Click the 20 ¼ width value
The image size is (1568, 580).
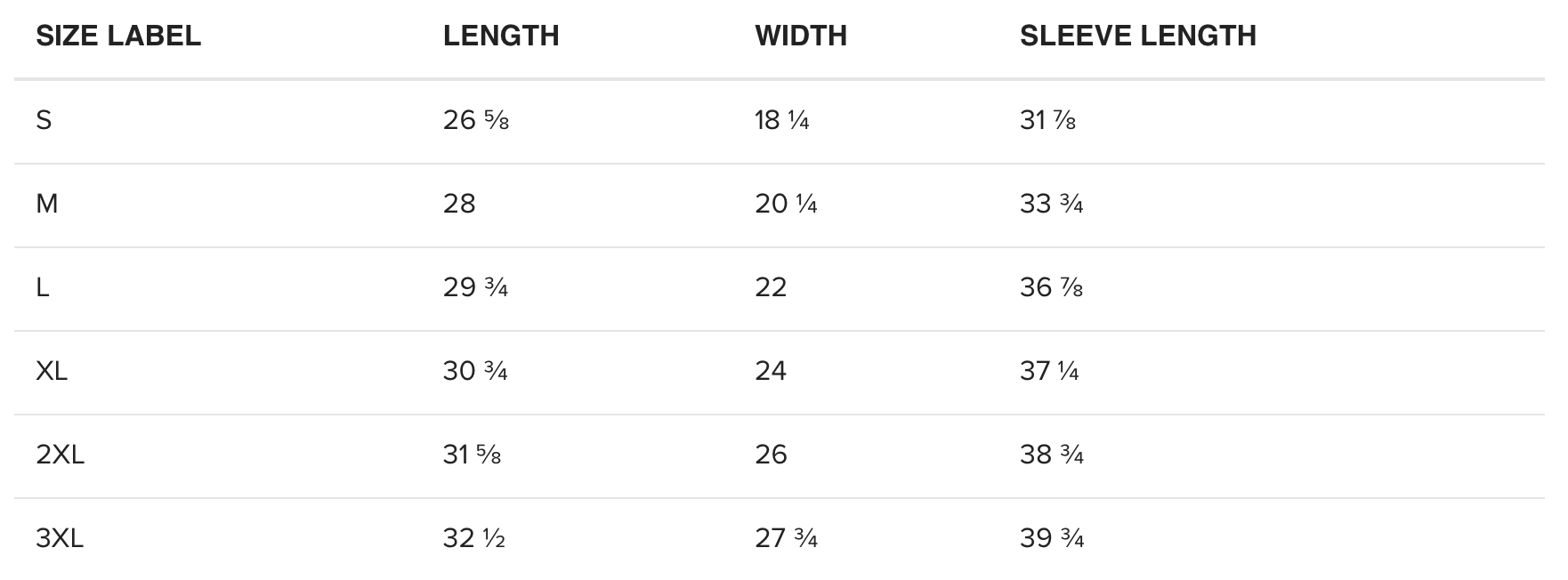coord(786,204)
